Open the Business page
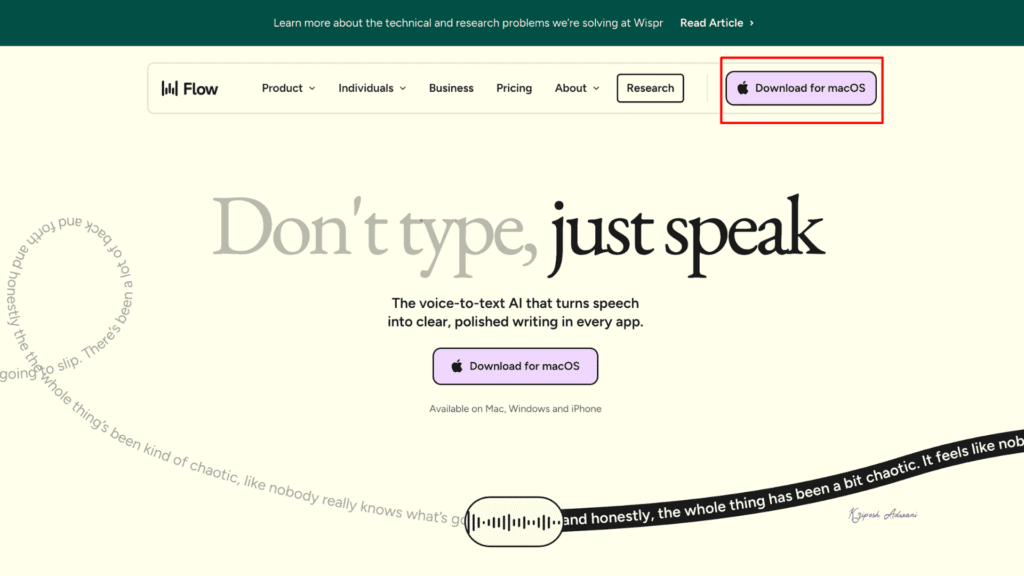Screen dimensions: 1024x576 click(451, 88)
